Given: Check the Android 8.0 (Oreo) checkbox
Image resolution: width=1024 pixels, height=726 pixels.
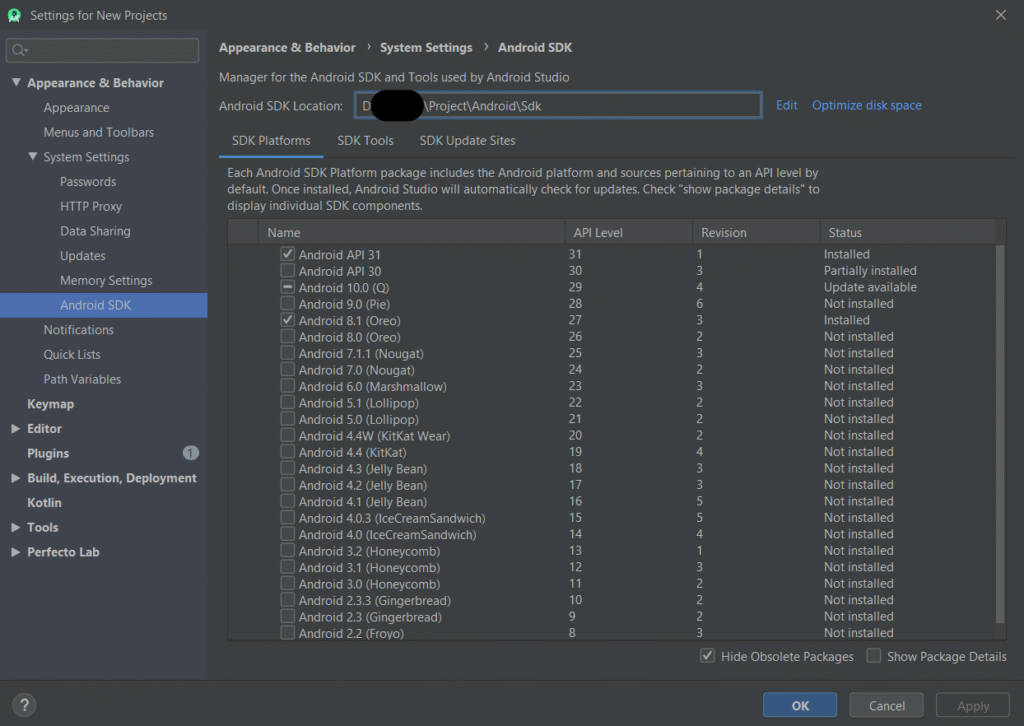Looking at the screenshot, I should (x=287, y=336).
